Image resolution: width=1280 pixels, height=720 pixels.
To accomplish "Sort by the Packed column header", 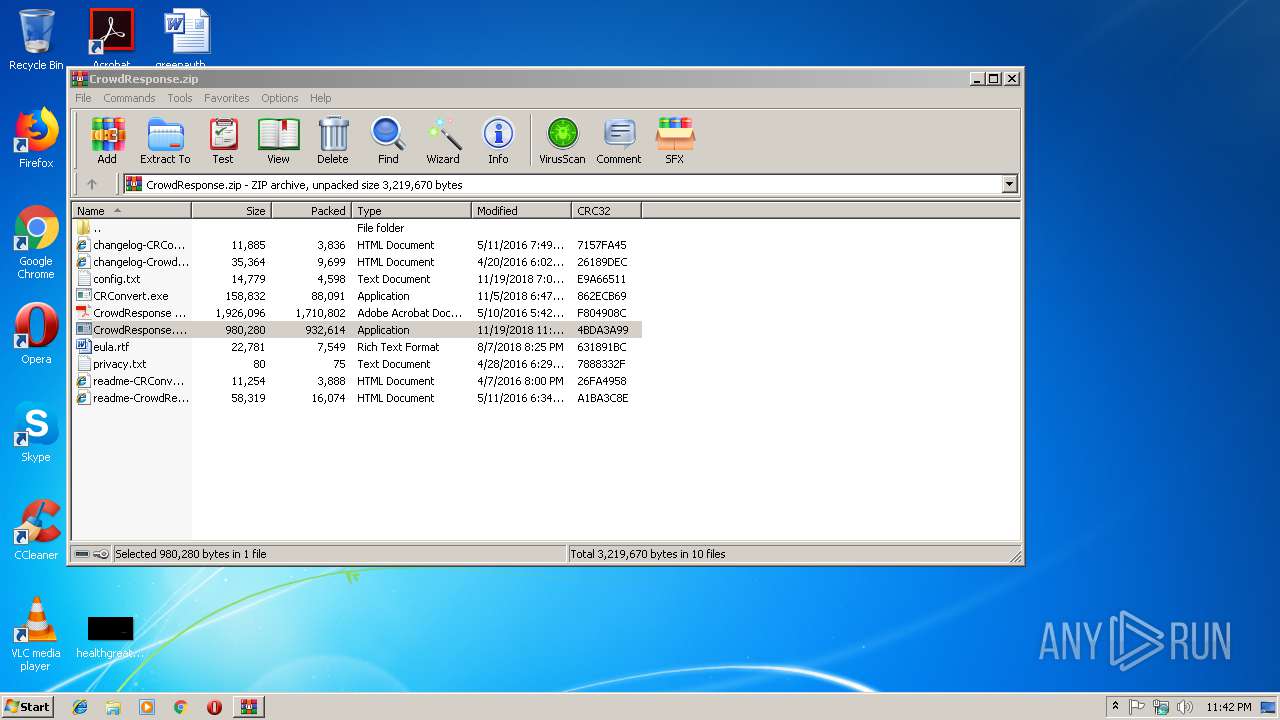I will coord(311,211).
